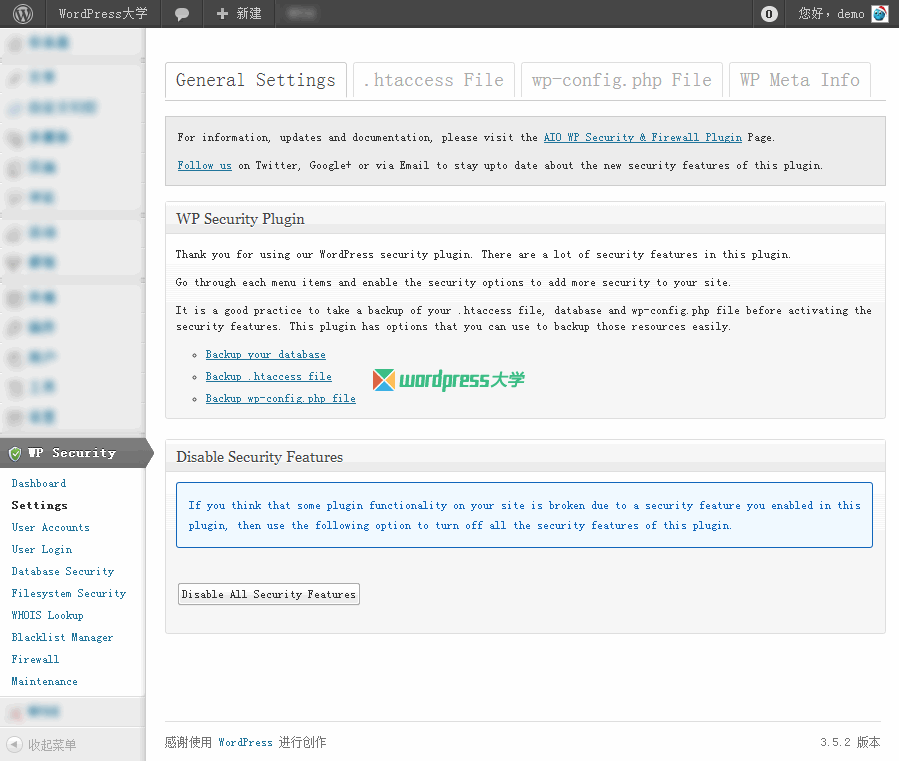This screenshot has width=899, height=761.
Task: Open the WP Meta Info tab
Action: (800, 80)
